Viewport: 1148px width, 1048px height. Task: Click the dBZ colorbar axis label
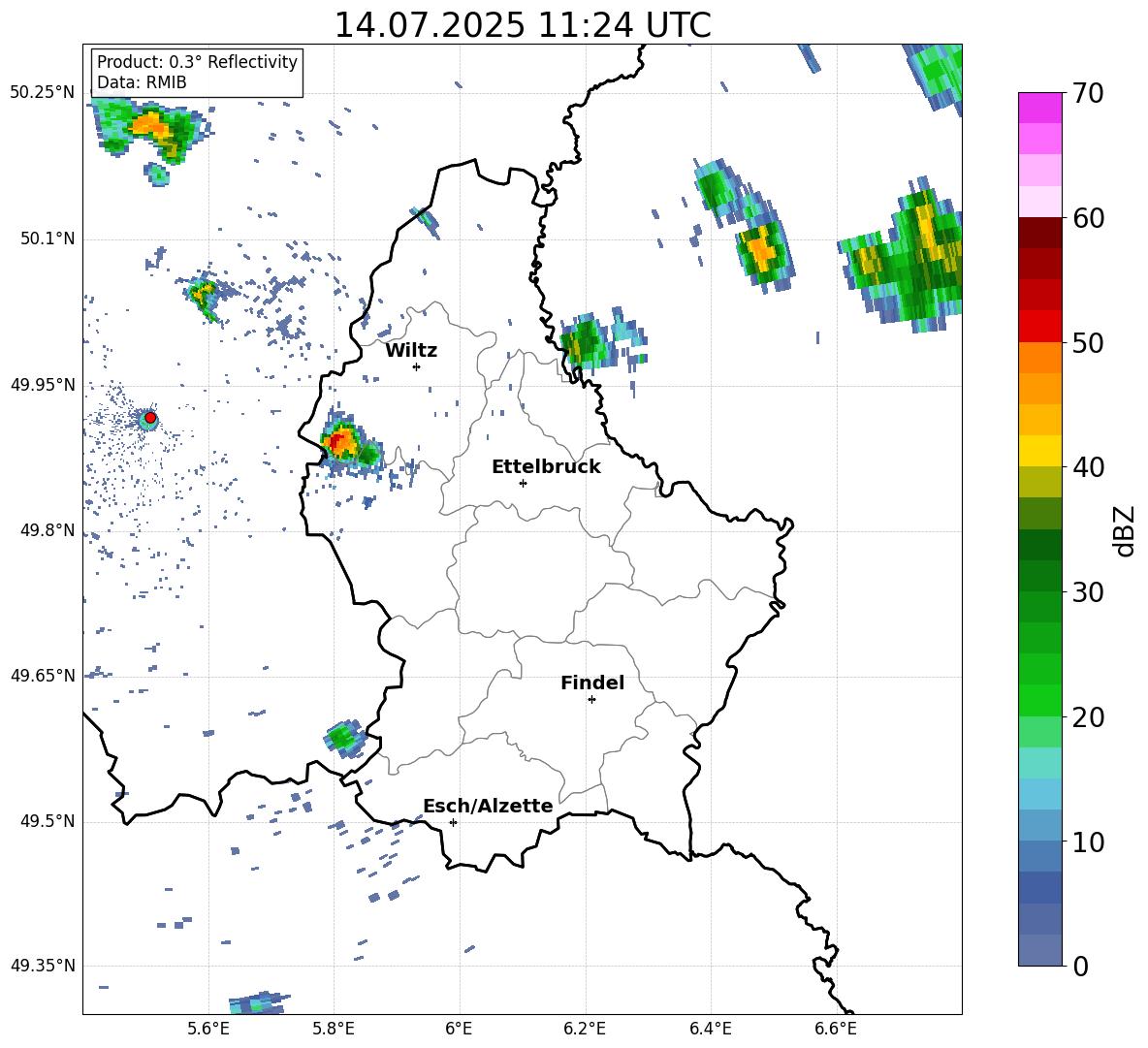pyautogui.click(x=1124, y=530)
